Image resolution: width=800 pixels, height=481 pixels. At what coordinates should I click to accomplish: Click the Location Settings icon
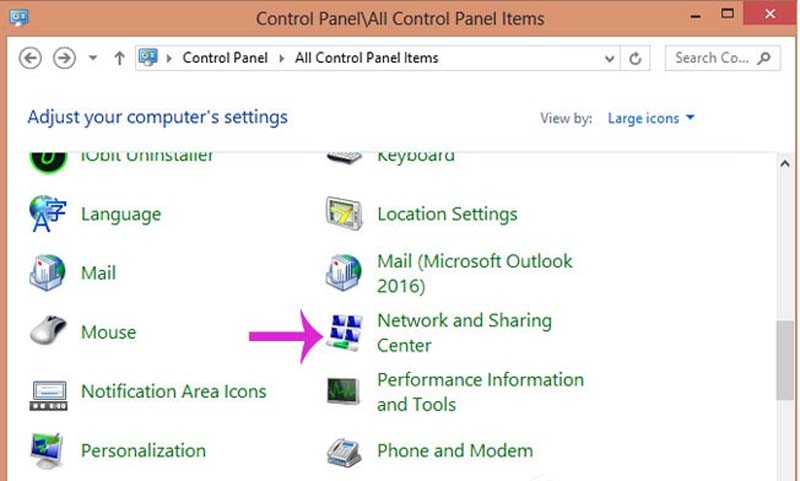tap(344, 214)
